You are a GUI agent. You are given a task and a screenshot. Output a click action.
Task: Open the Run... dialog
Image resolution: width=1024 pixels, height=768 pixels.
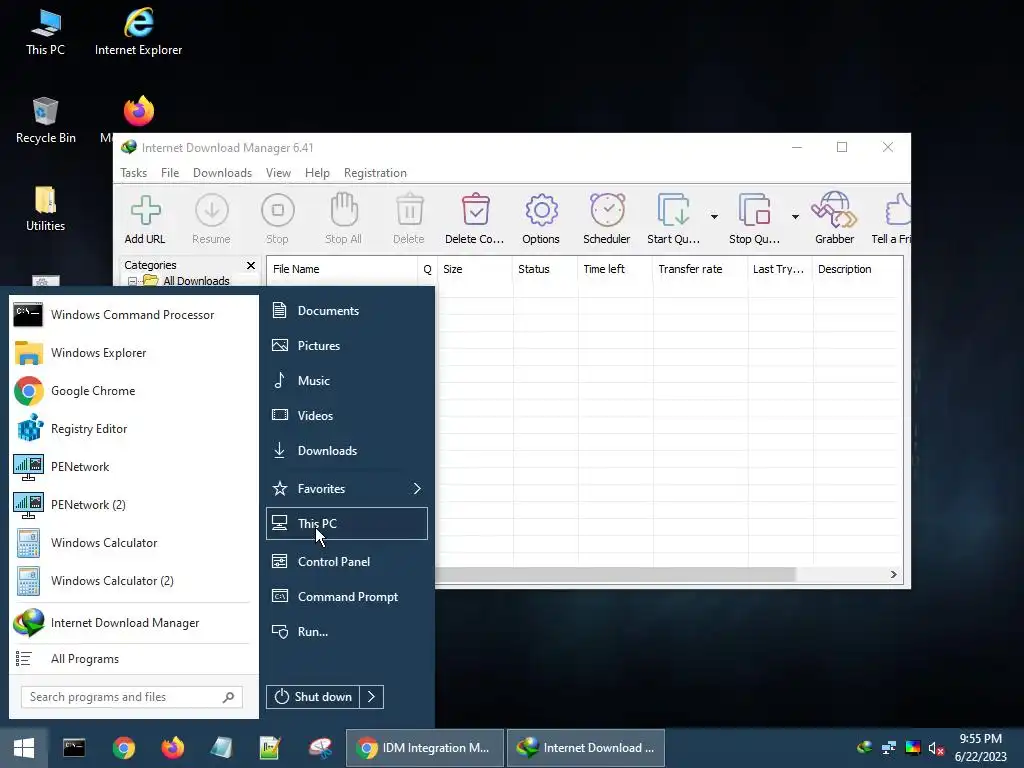click(347, 632)
